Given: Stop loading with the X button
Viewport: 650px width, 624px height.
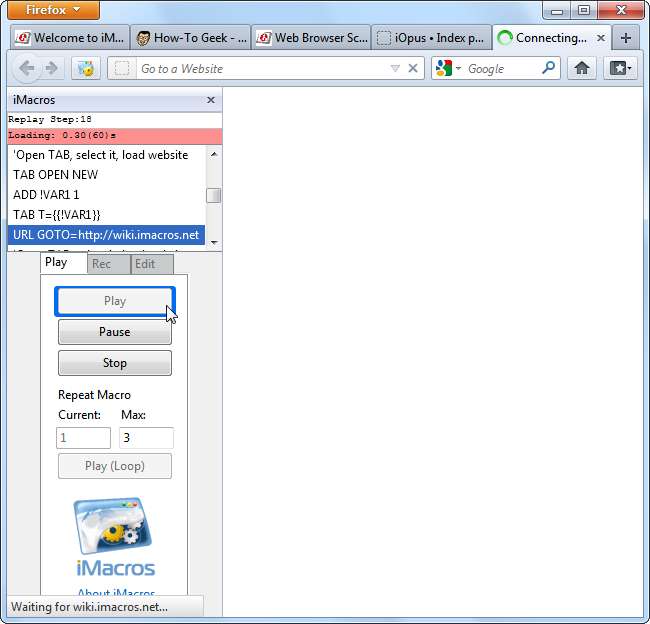Looking at the screenshot, I should (x=413, y=68).
